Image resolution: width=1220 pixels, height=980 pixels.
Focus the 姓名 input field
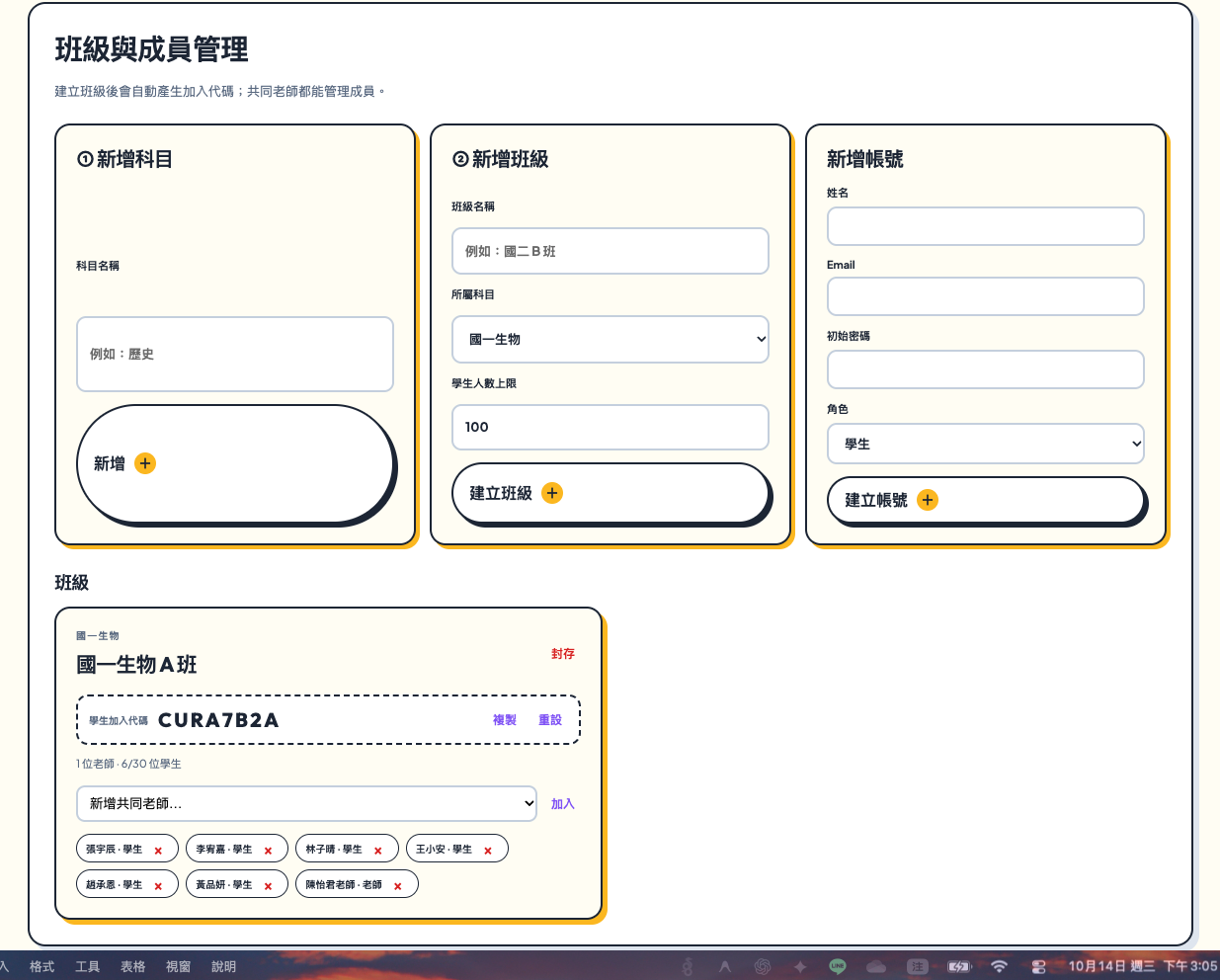pos(986,226)
